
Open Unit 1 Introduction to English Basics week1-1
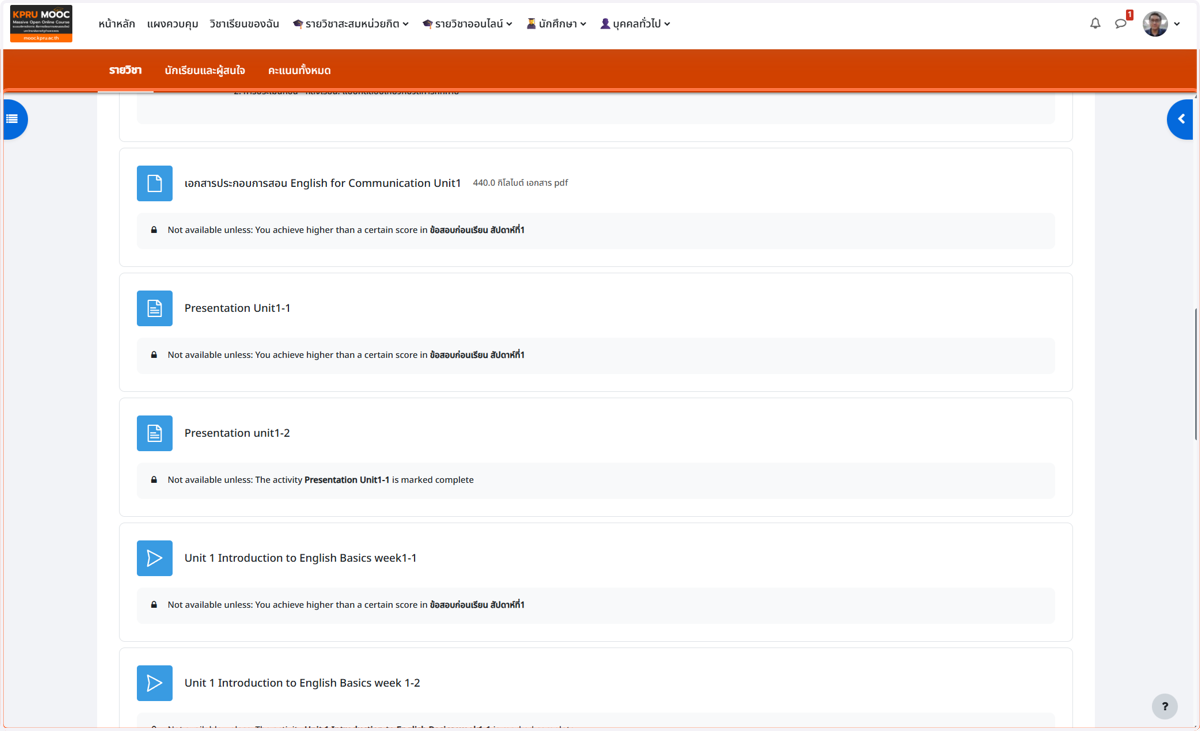pos(300,558)
